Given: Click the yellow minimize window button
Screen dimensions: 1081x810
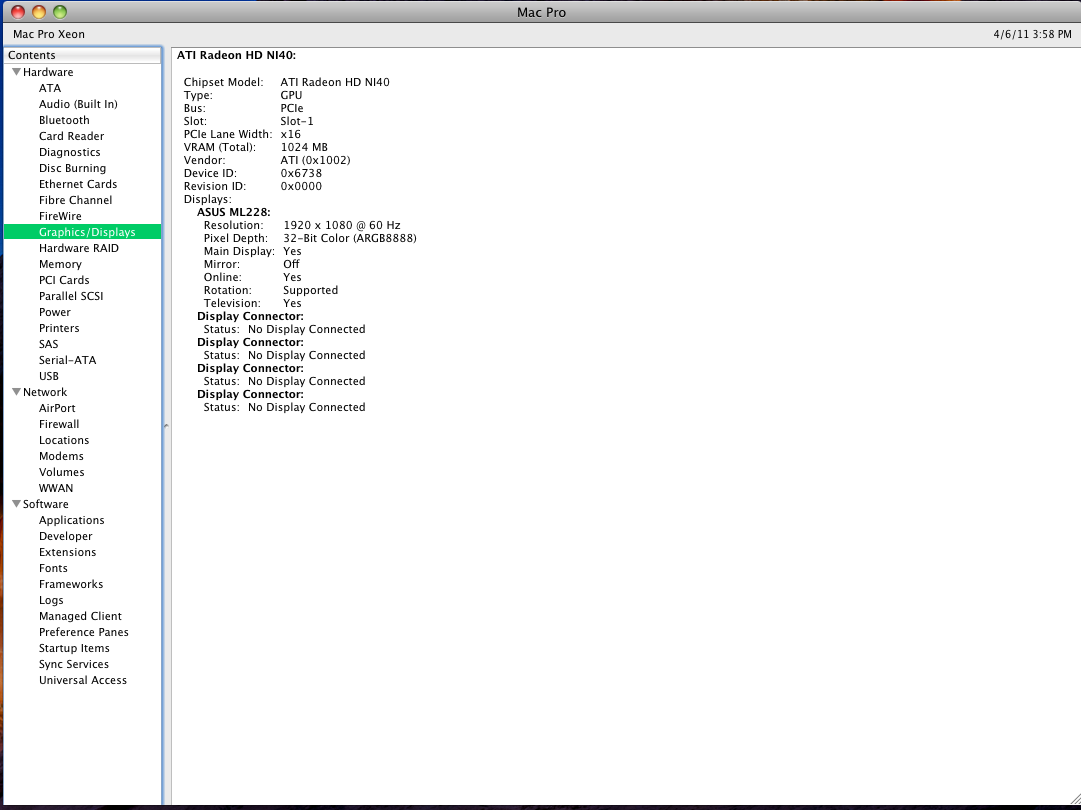Looking at the screenshot, I should click(39, 12).
